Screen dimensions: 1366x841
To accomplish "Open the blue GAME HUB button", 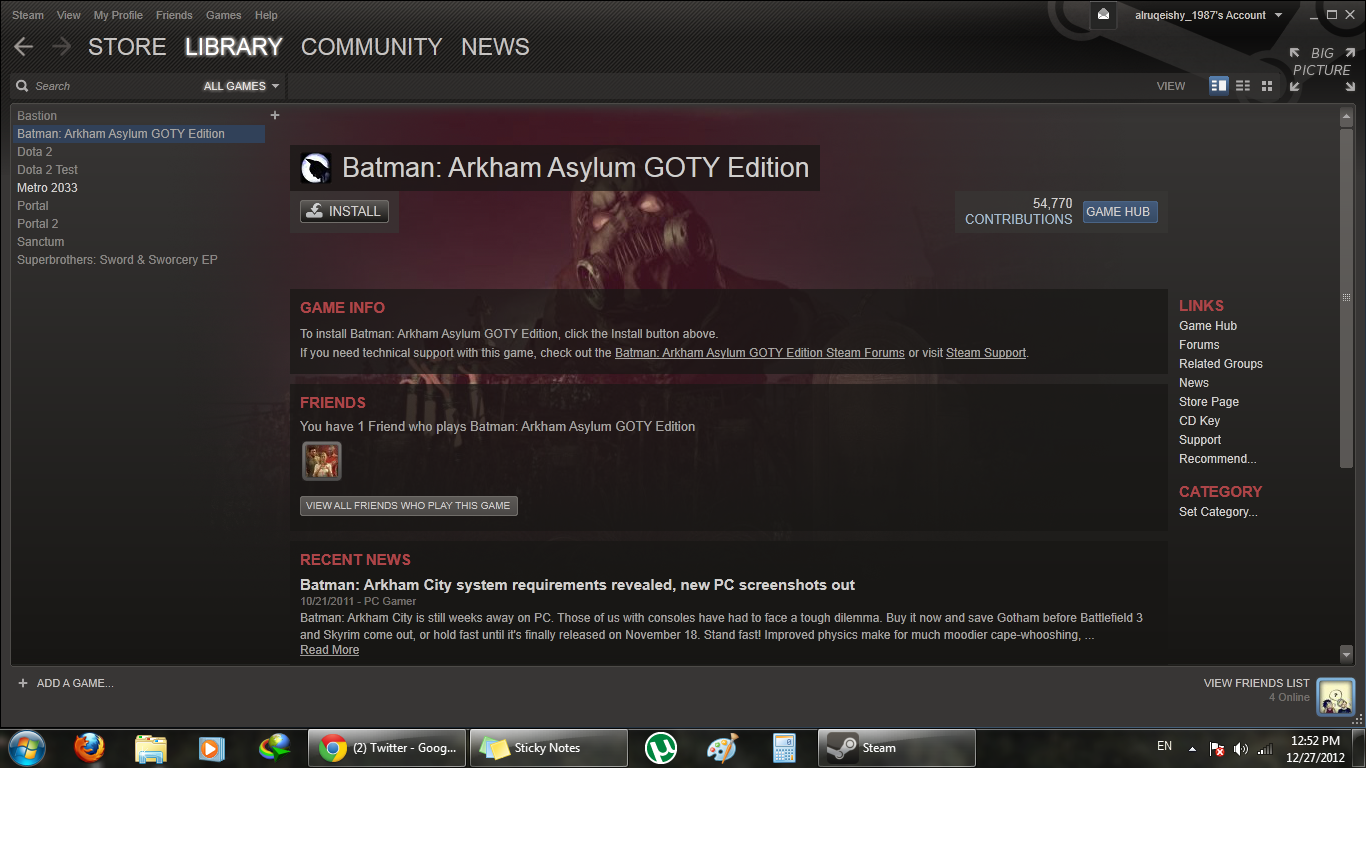I will point(1119,212).
